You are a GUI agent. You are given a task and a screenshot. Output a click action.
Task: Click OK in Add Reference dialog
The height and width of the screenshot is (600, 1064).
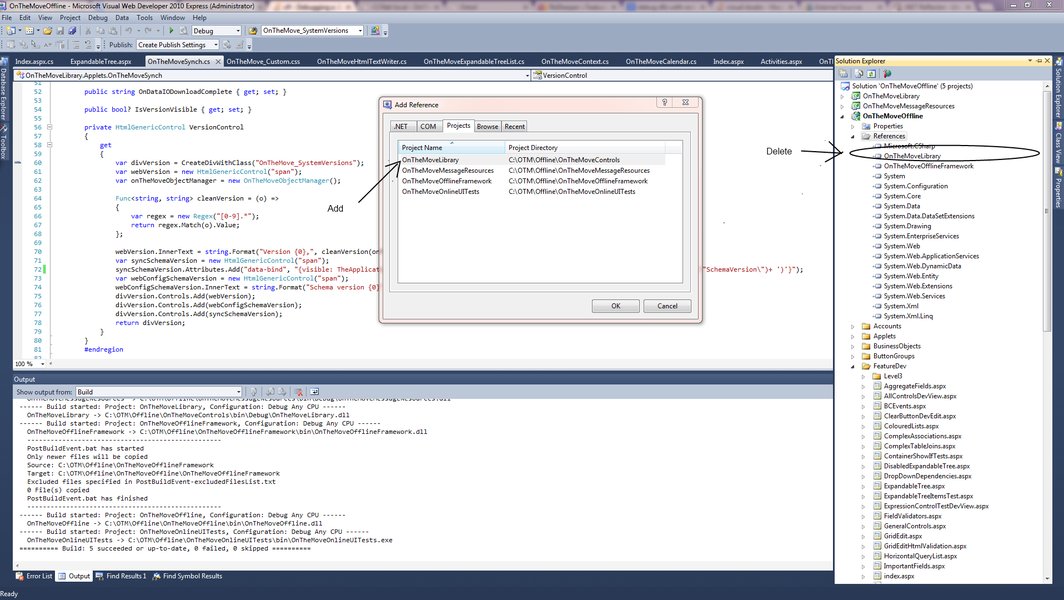pyautogui.click(x=615, y=306)
